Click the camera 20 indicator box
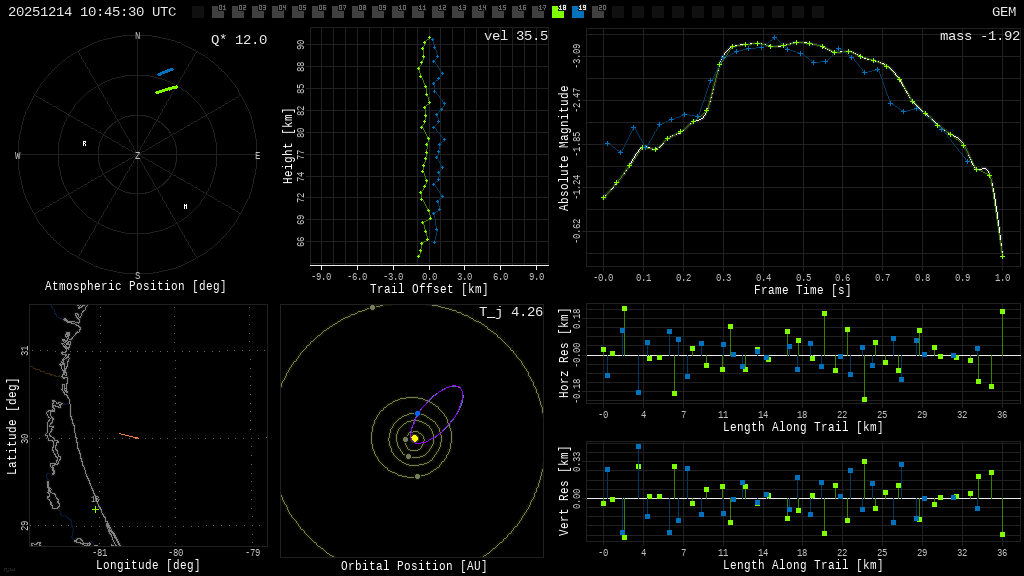The height and width of the screenshot is (576, 1024). [x=598, y=12]
